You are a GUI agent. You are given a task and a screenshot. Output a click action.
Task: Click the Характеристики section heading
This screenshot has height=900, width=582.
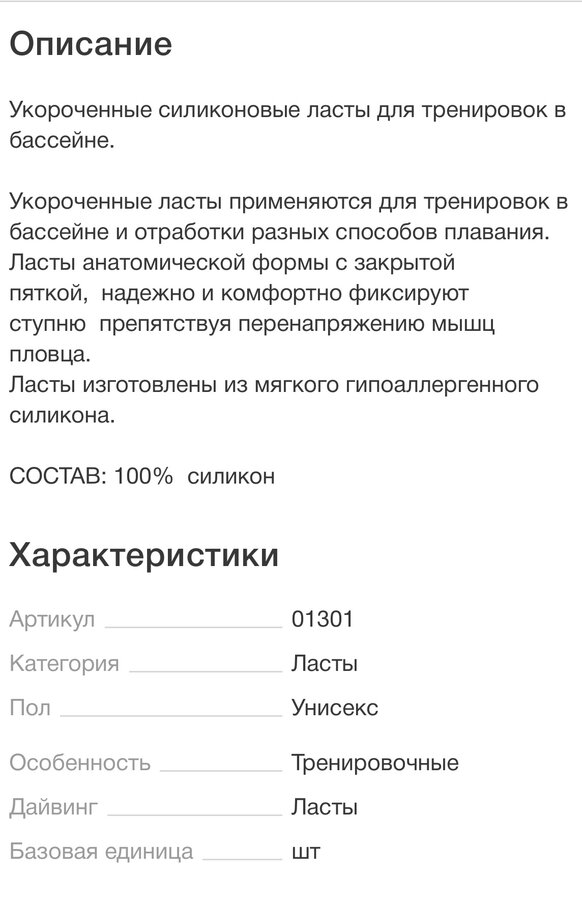coord(143,555)
